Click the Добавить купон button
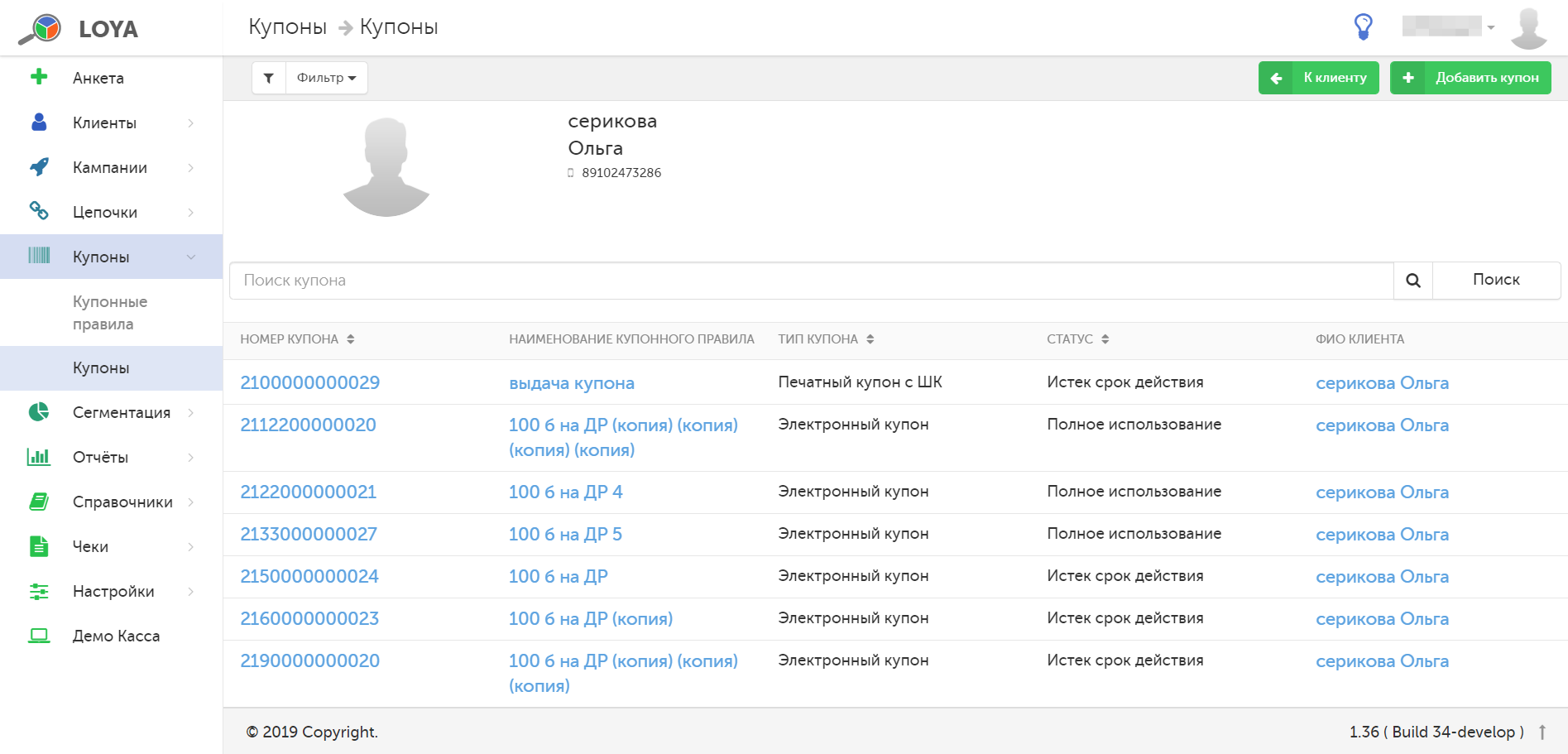This screenshot has height=754, width=1568. (1470, 78)
